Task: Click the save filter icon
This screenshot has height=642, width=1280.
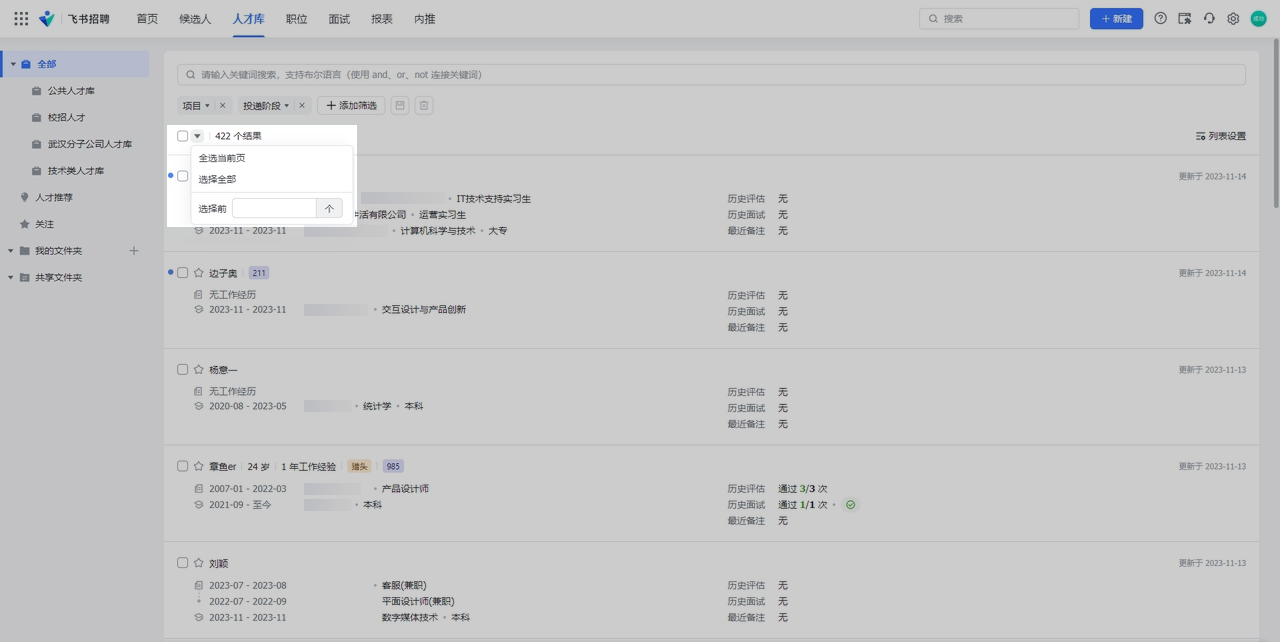Action: (400, 106)
